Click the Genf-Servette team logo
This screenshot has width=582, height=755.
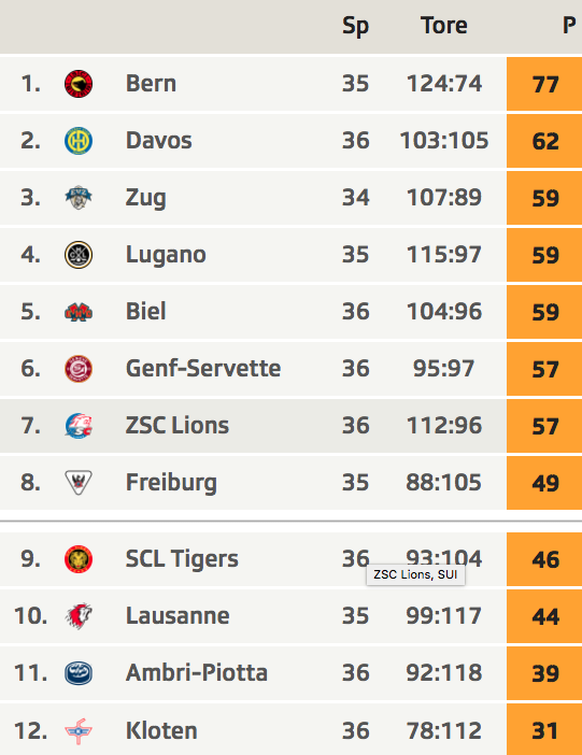(78, 369)
